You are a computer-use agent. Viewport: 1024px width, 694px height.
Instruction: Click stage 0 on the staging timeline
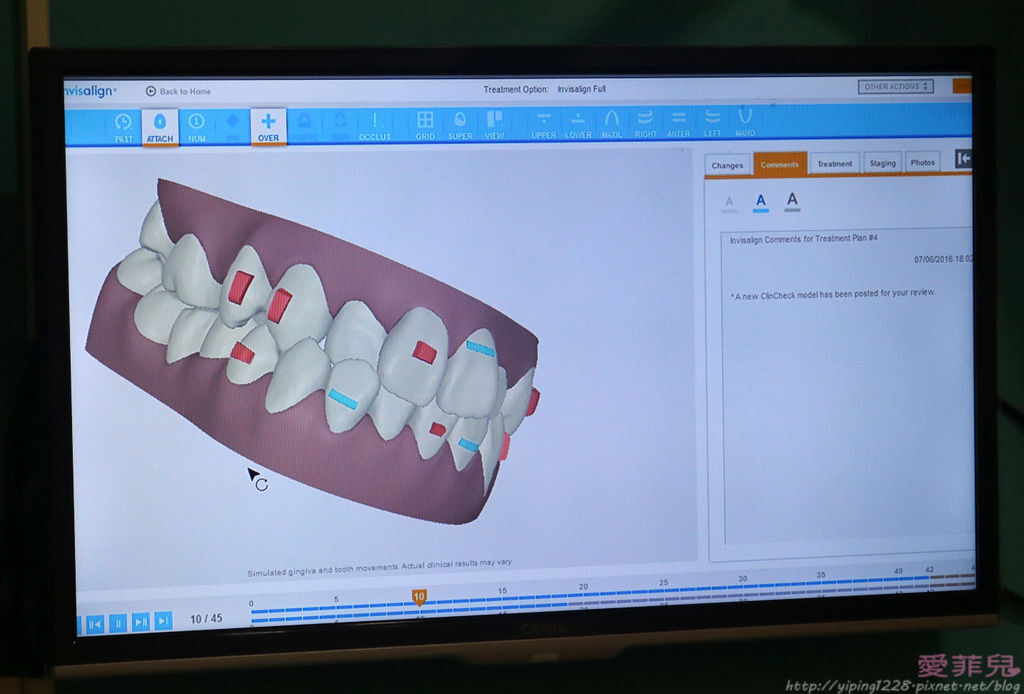(251, 604)
